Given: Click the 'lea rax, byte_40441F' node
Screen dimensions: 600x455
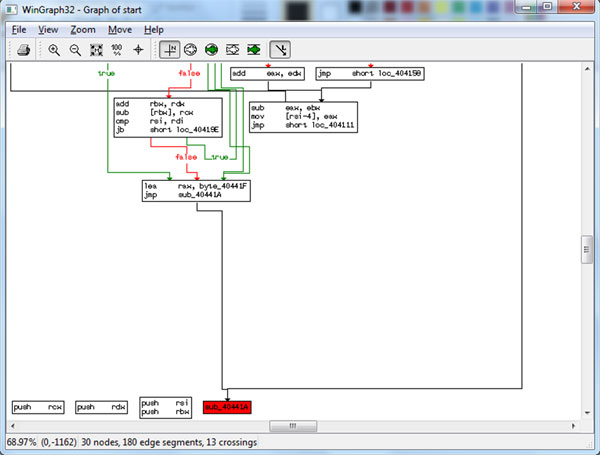Looking at the screenshot, I should 196,191.
